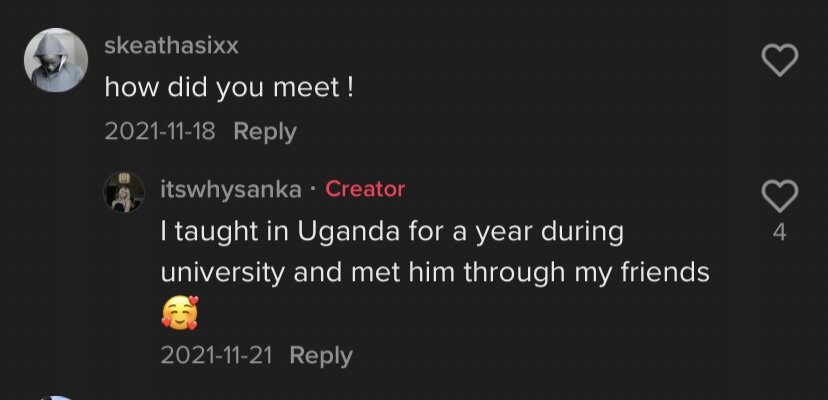Click the like count of 4
Screen dimensions: 828x400
pyautogui.click(x=779, y=233)
